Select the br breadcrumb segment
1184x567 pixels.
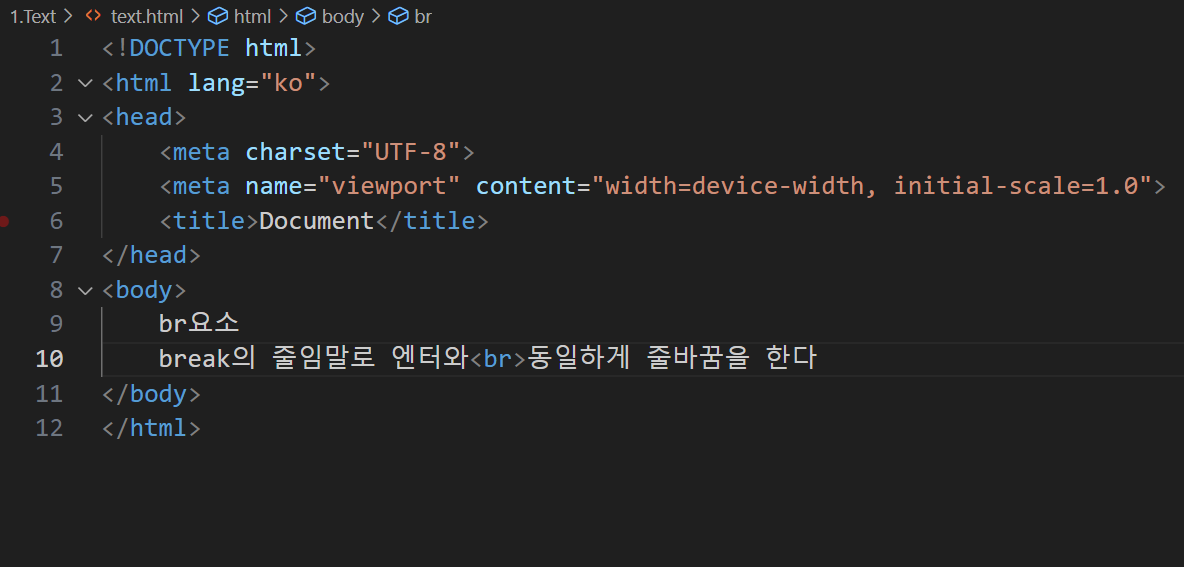tap(423, 17)
